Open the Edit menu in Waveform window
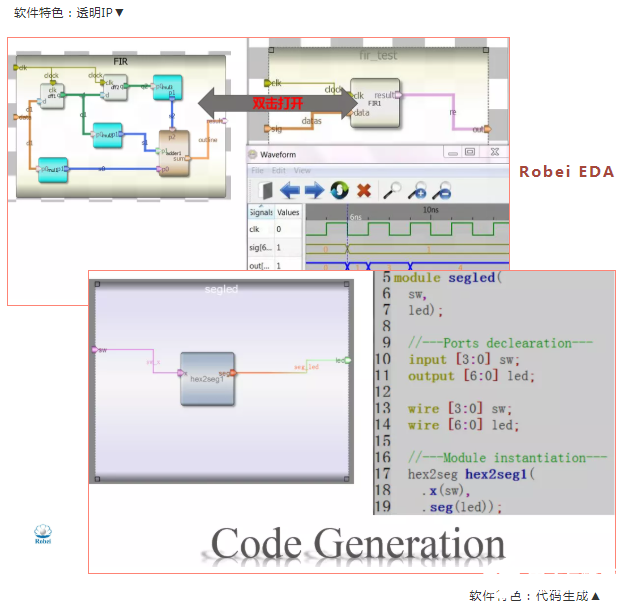The width and height of the screenshot is (627, 605). click(x=279, y=171)
